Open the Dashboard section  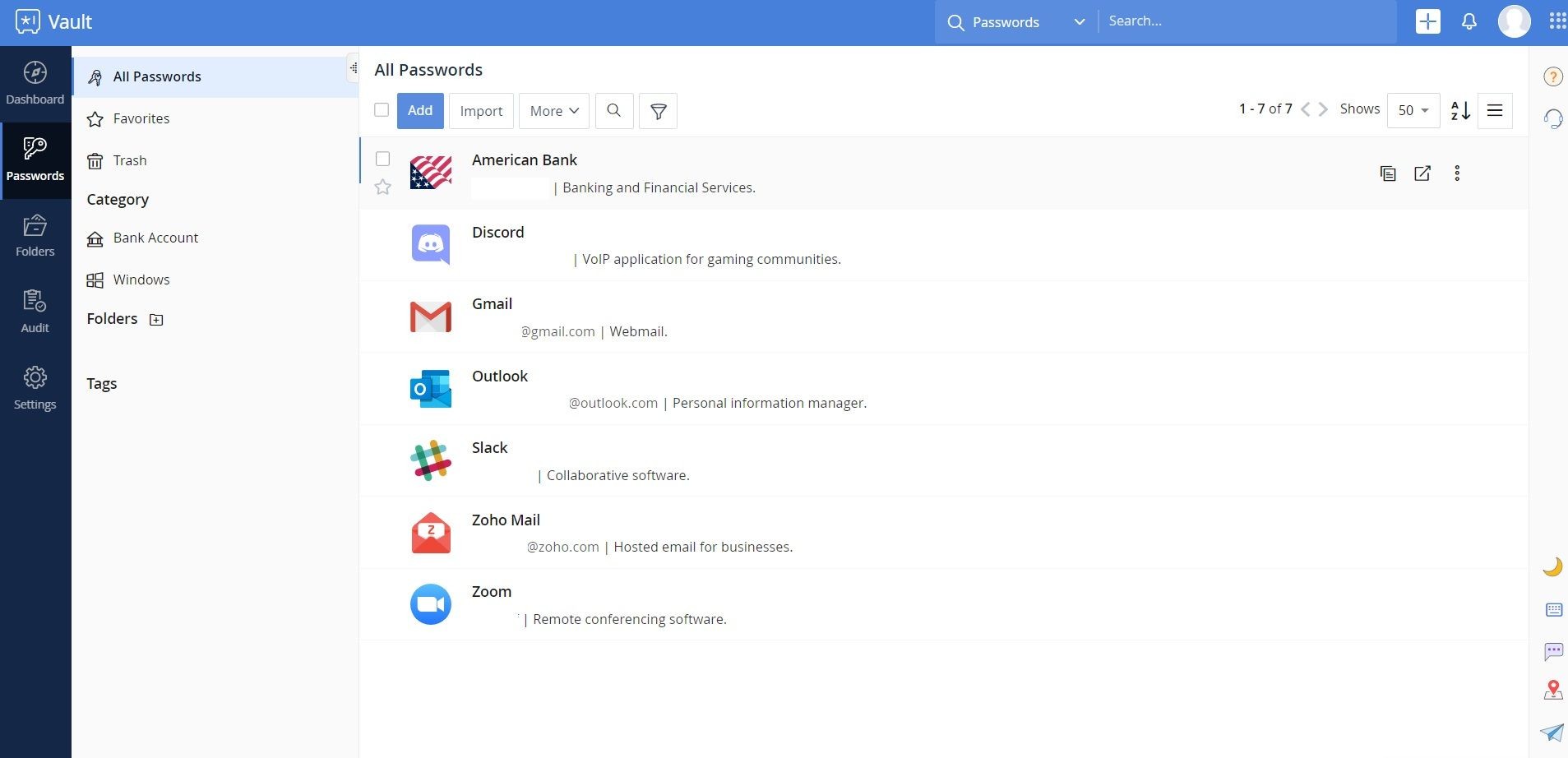[35, 84]
